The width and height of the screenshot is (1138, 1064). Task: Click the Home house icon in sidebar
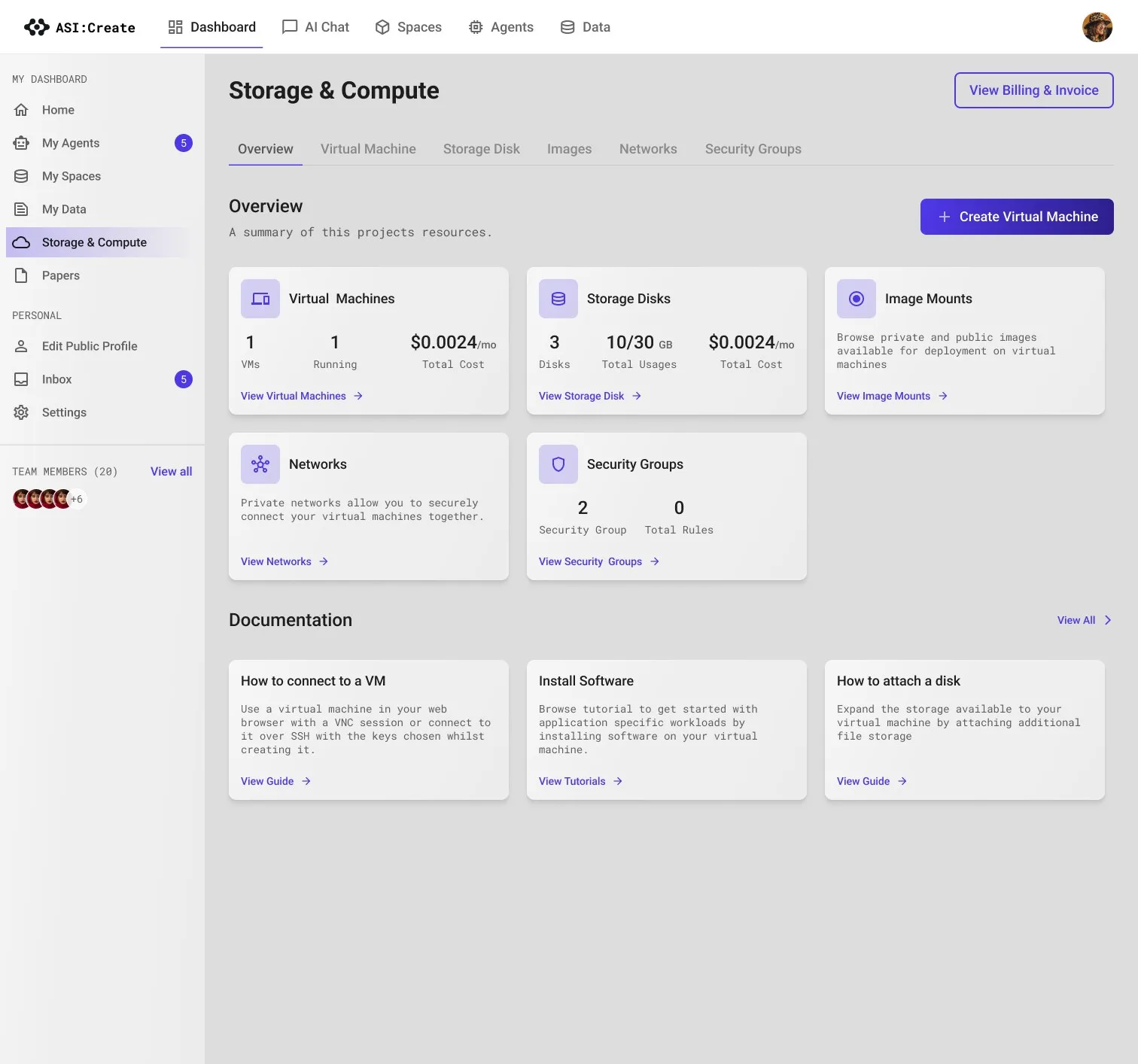[x=21, y=110]
